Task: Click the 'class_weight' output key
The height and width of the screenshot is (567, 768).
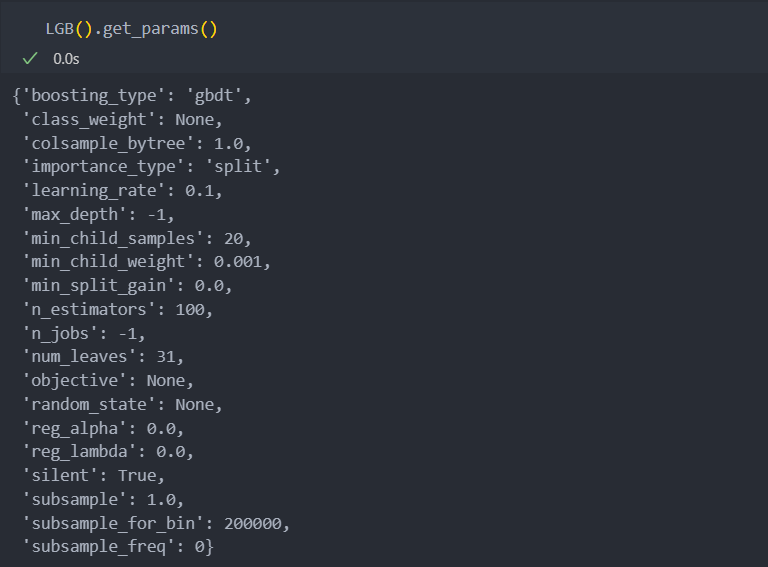Action: point(89,119)
